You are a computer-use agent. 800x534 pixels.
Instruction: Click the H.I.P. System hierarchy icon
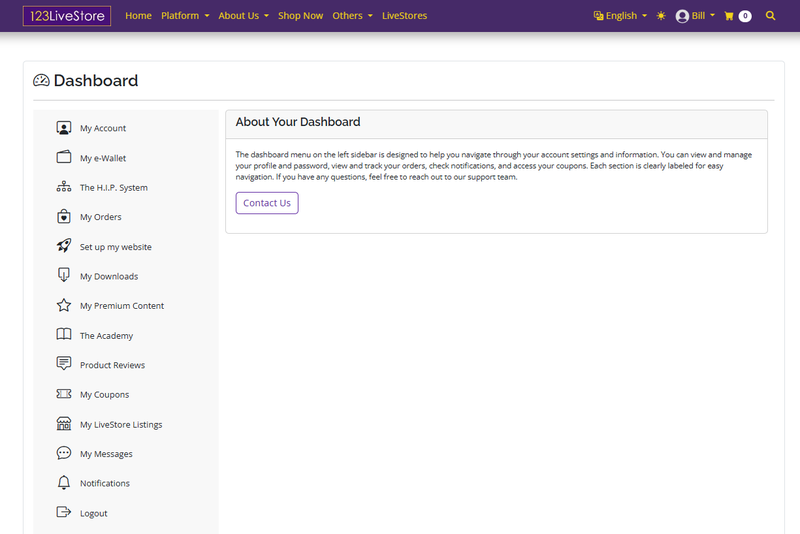pos(64,187)
